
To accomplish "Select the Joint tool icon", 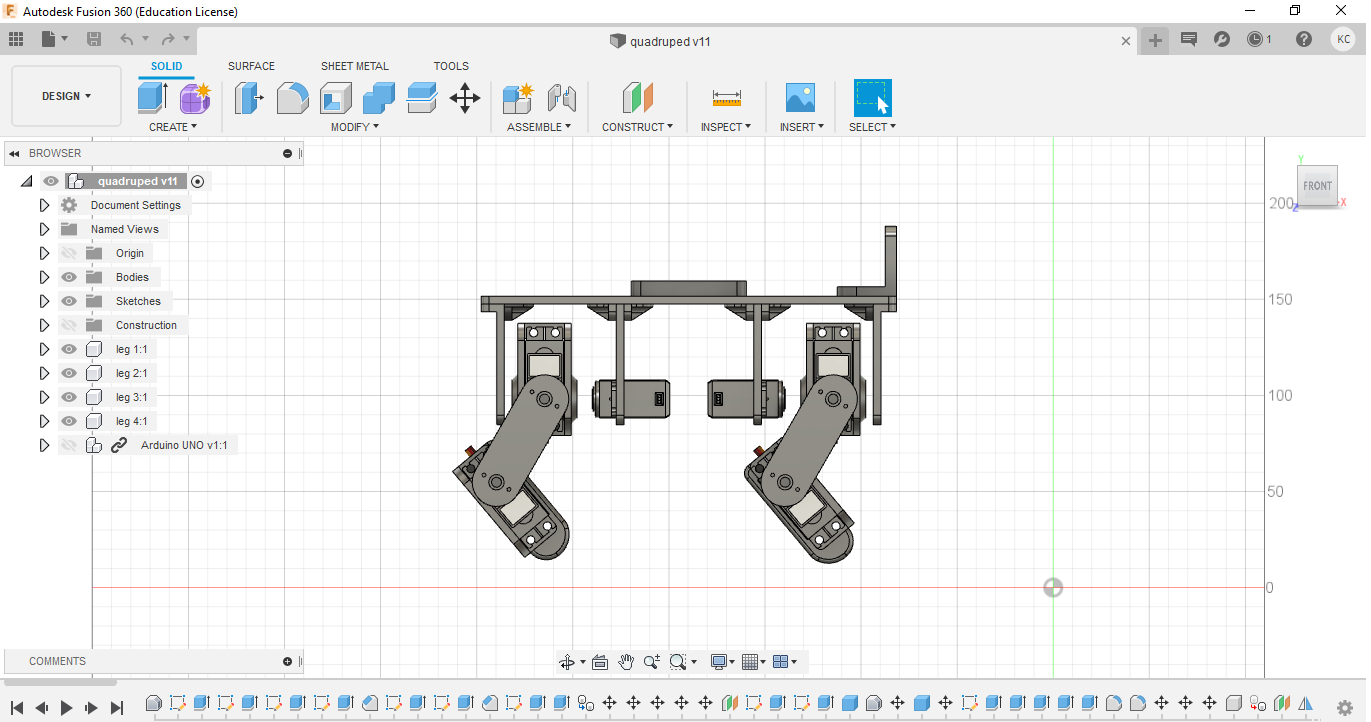I will click(x=562, y=98).
